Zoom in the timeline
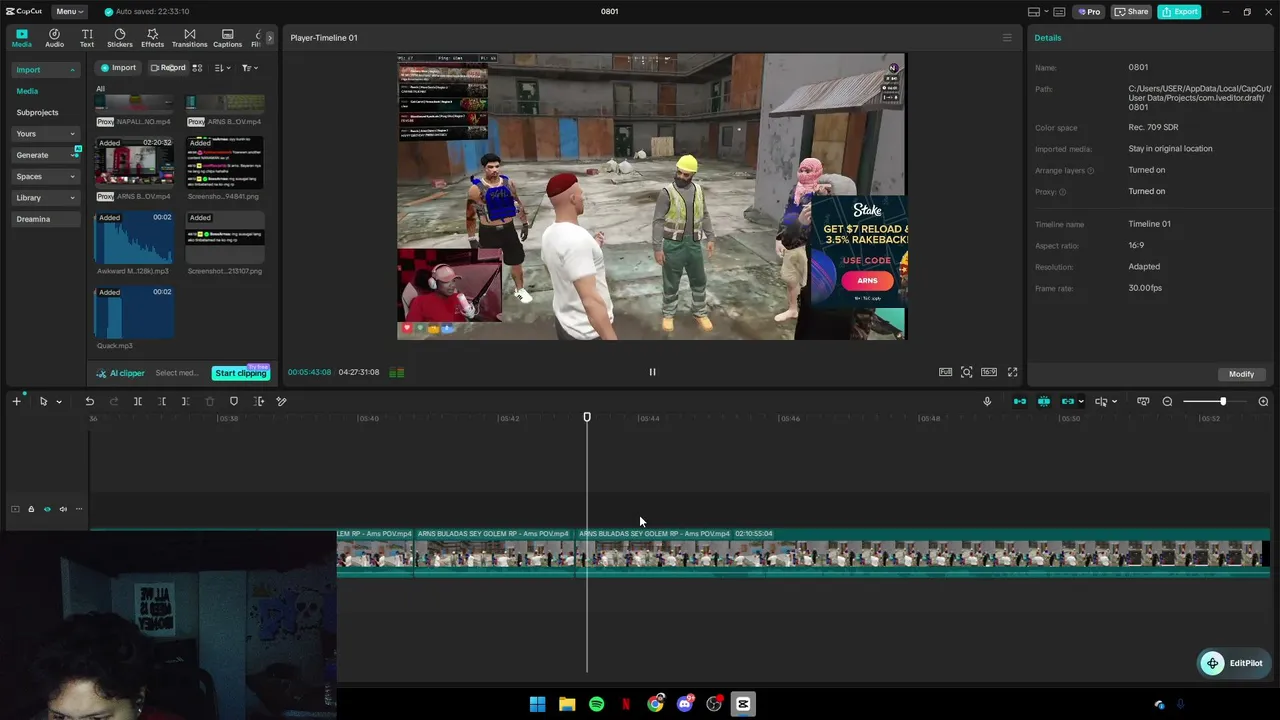 1263,401
